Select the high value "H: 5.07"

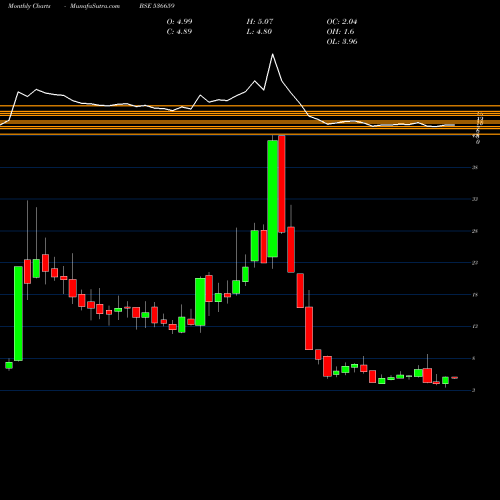click(260, 22)
